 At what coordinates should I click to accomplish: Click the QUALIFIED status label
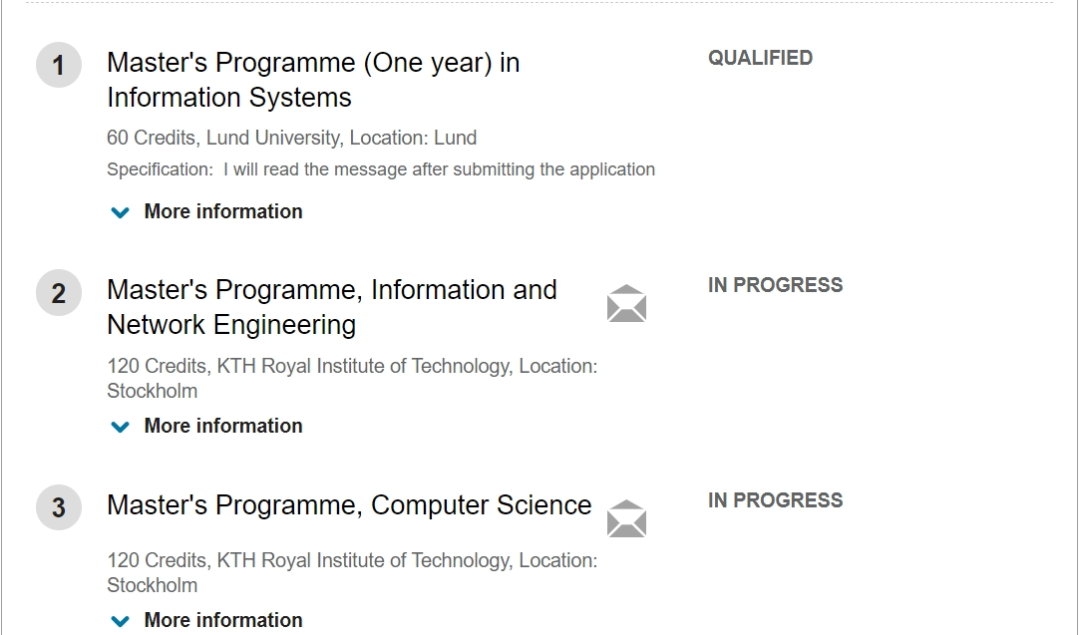click(x=760, y=58)
